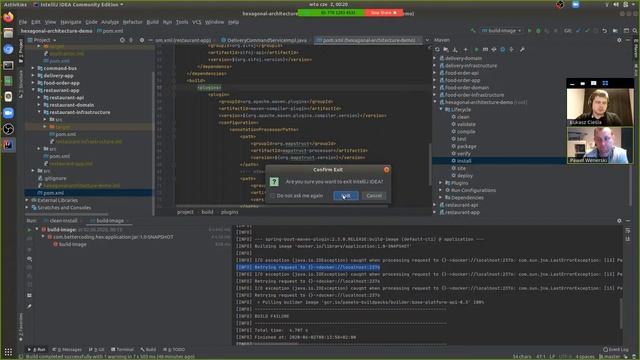Click Reimport All Maven Projects refresh icon
The width and height of the screenshot is (640, 360).
click(437, 49)
